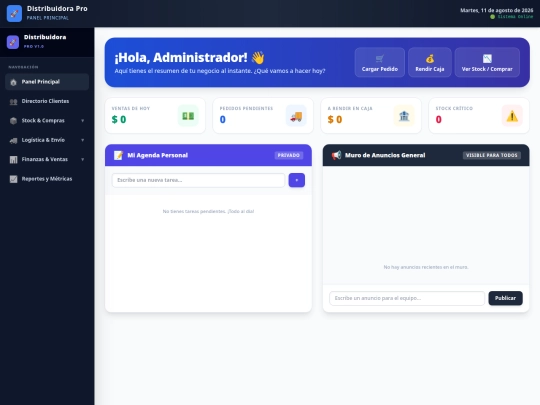
Task: Focus the 'Escribe una nueva tarea...' field
Action: tap(198, 180)
